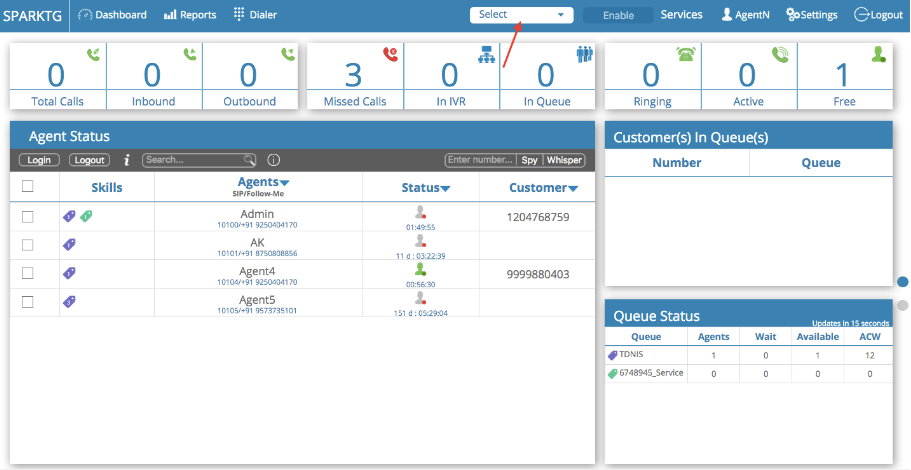Viewport: 911px width, 470px height.
Task: Click Admin's green skill tag icon
Action: pos(86,216)
